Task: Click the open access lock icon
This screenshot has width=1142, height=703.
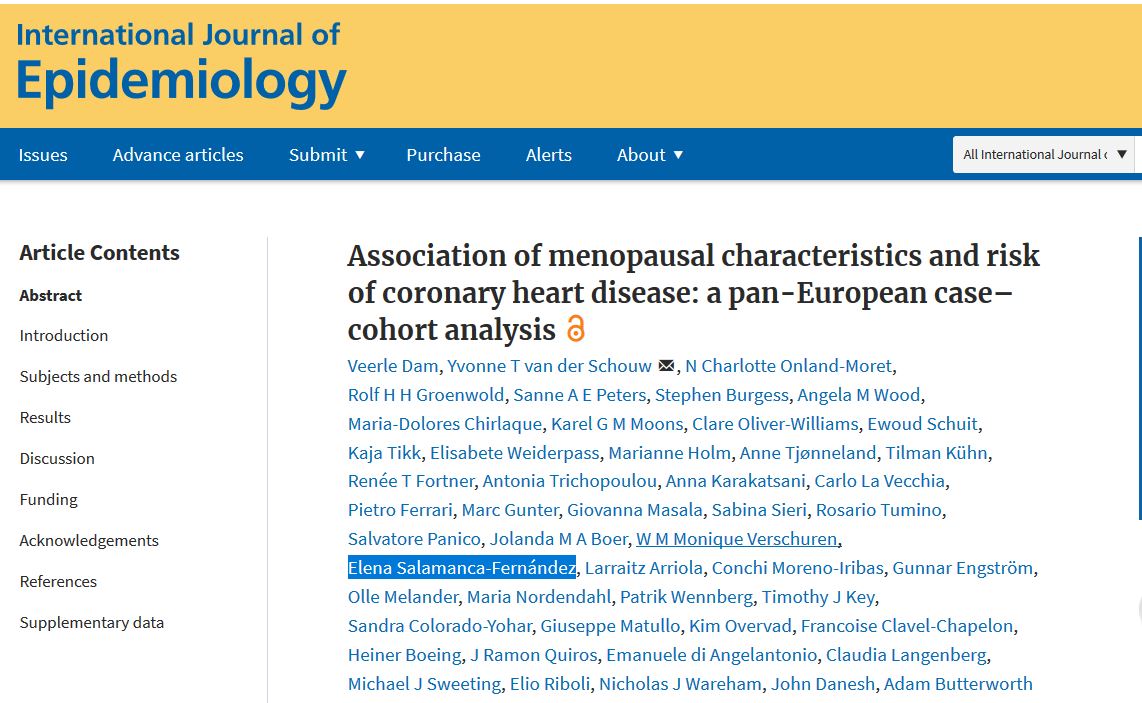Action: [575, 329]
